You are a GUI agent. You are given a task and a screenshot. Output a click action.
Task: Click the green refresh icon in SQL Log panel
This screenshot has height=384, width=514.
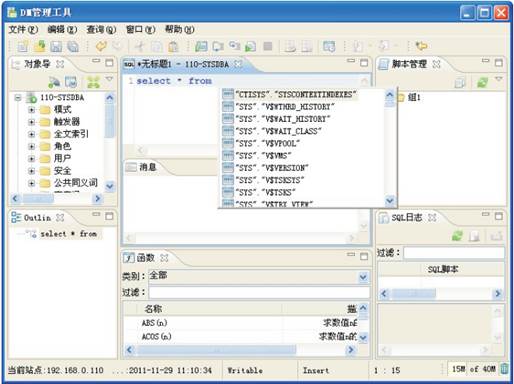coord(457,236)
